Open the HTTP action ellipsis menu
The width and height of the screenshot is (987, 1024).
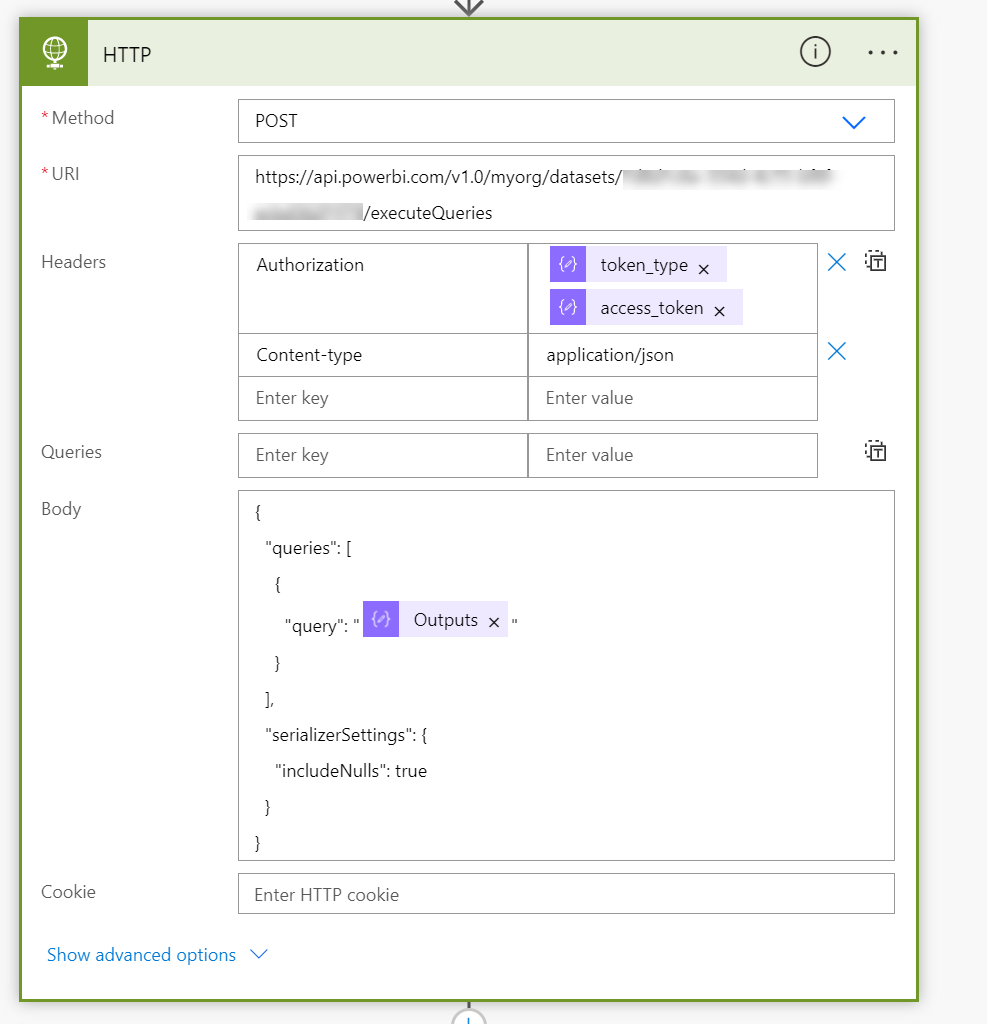tap(883, 53)
